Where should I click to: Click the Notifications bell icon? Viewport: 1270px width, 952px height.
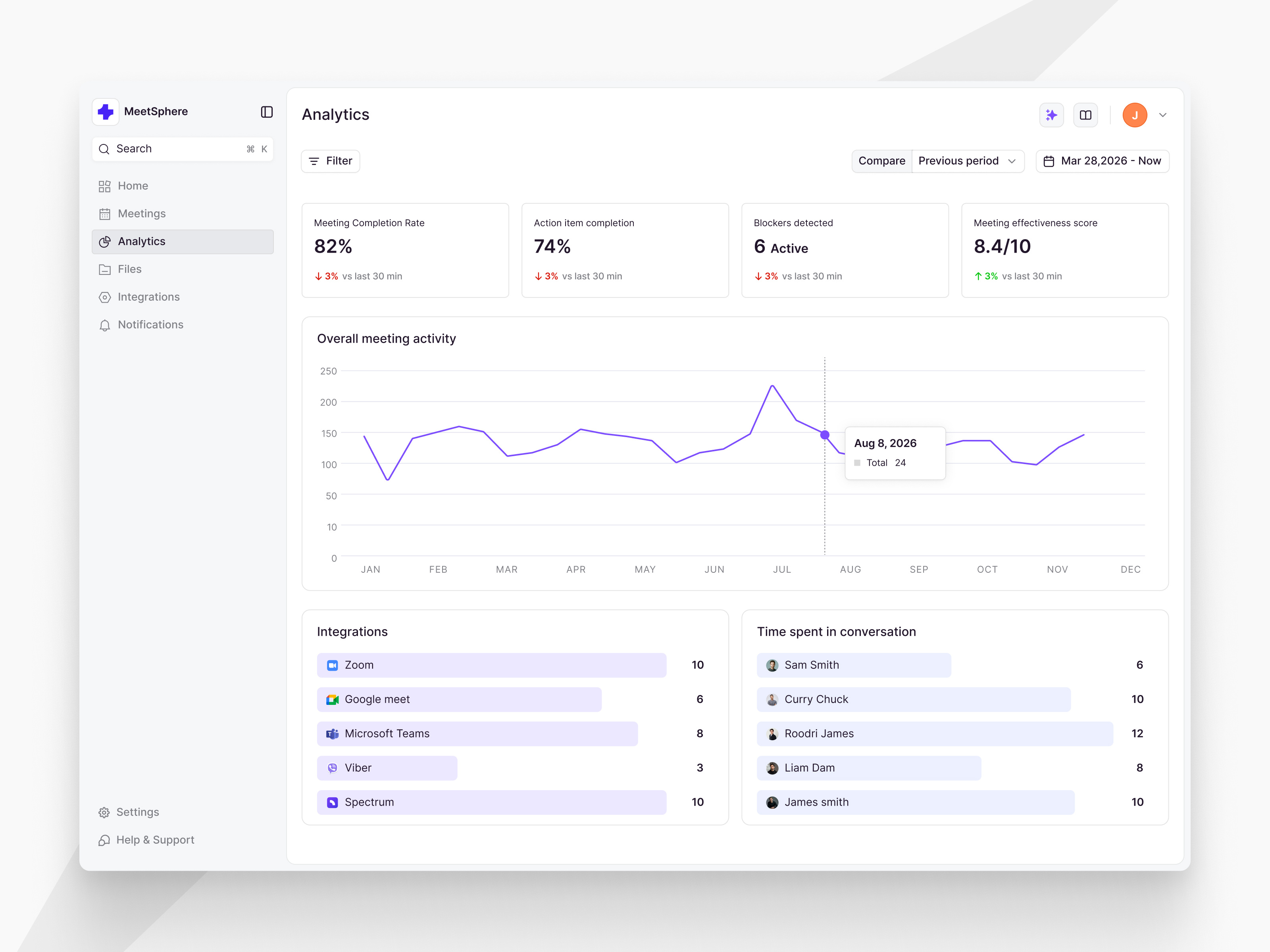(104, 325)
